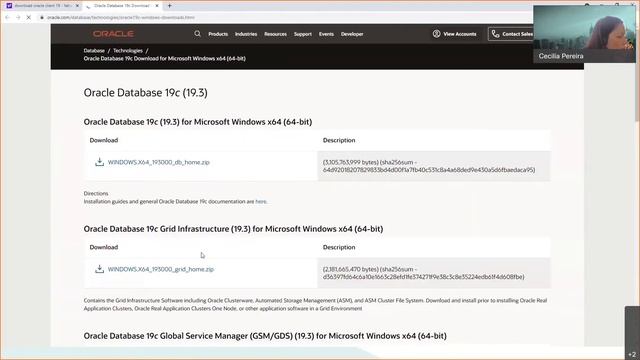Click Cecilia Pereira's video thumbnail
This screenshot has height=360, width=640.
[x=584, y=34]
